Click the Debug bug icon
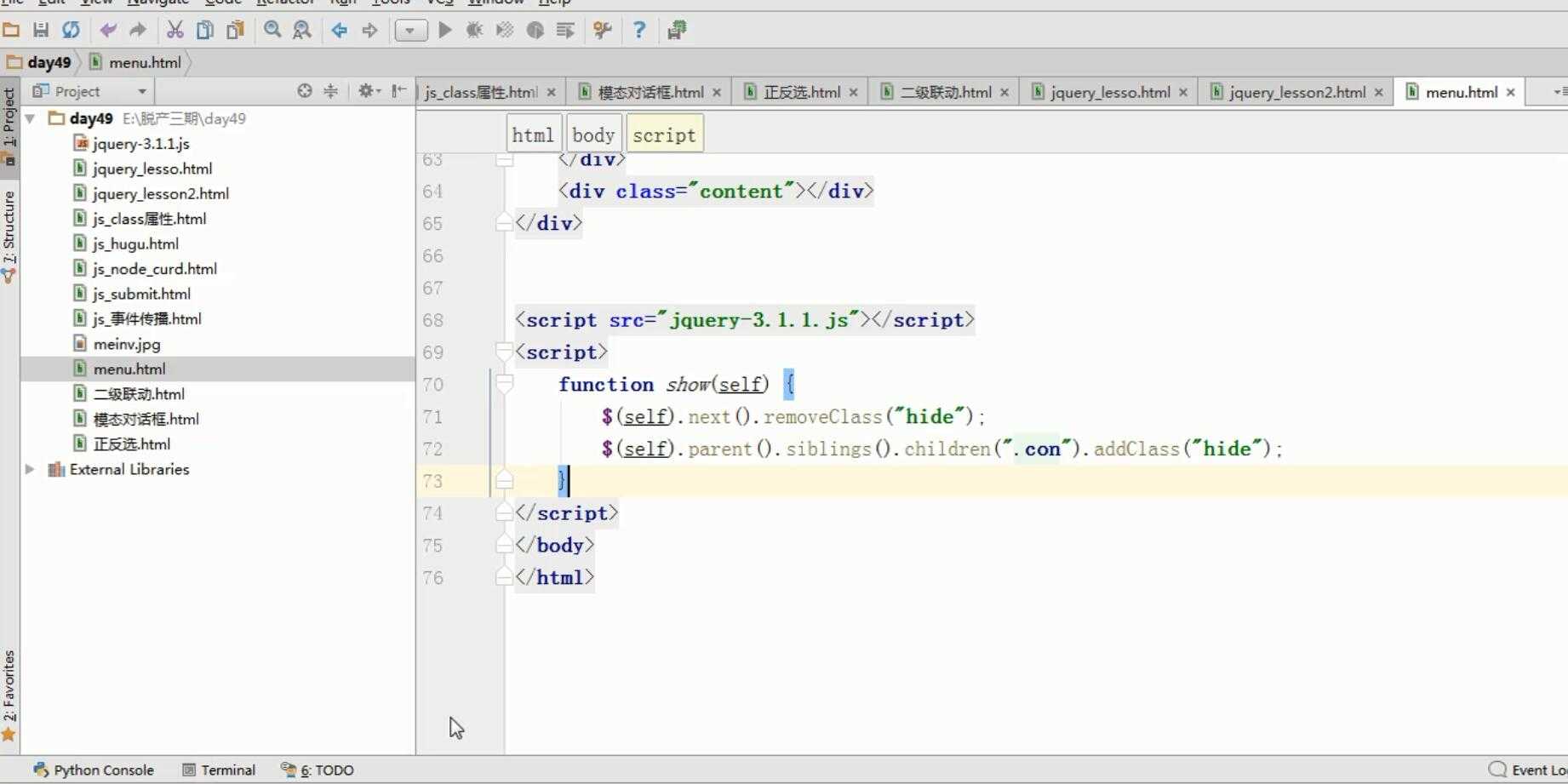The image size is (1568, 784). pyautogui.click(x=474, y=31)
